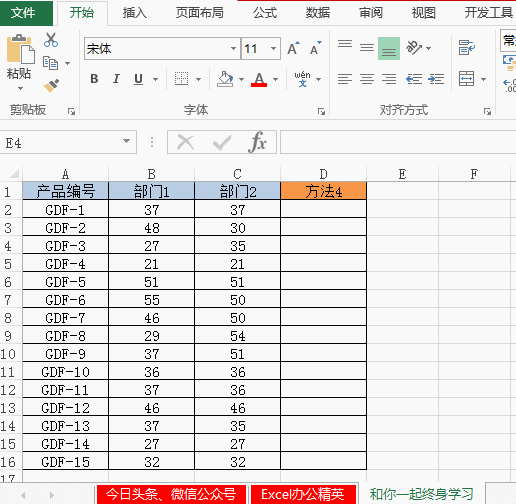The image size is (516, 504).
Task: Click the highlighted bottom align button
Action: point(389,48)
